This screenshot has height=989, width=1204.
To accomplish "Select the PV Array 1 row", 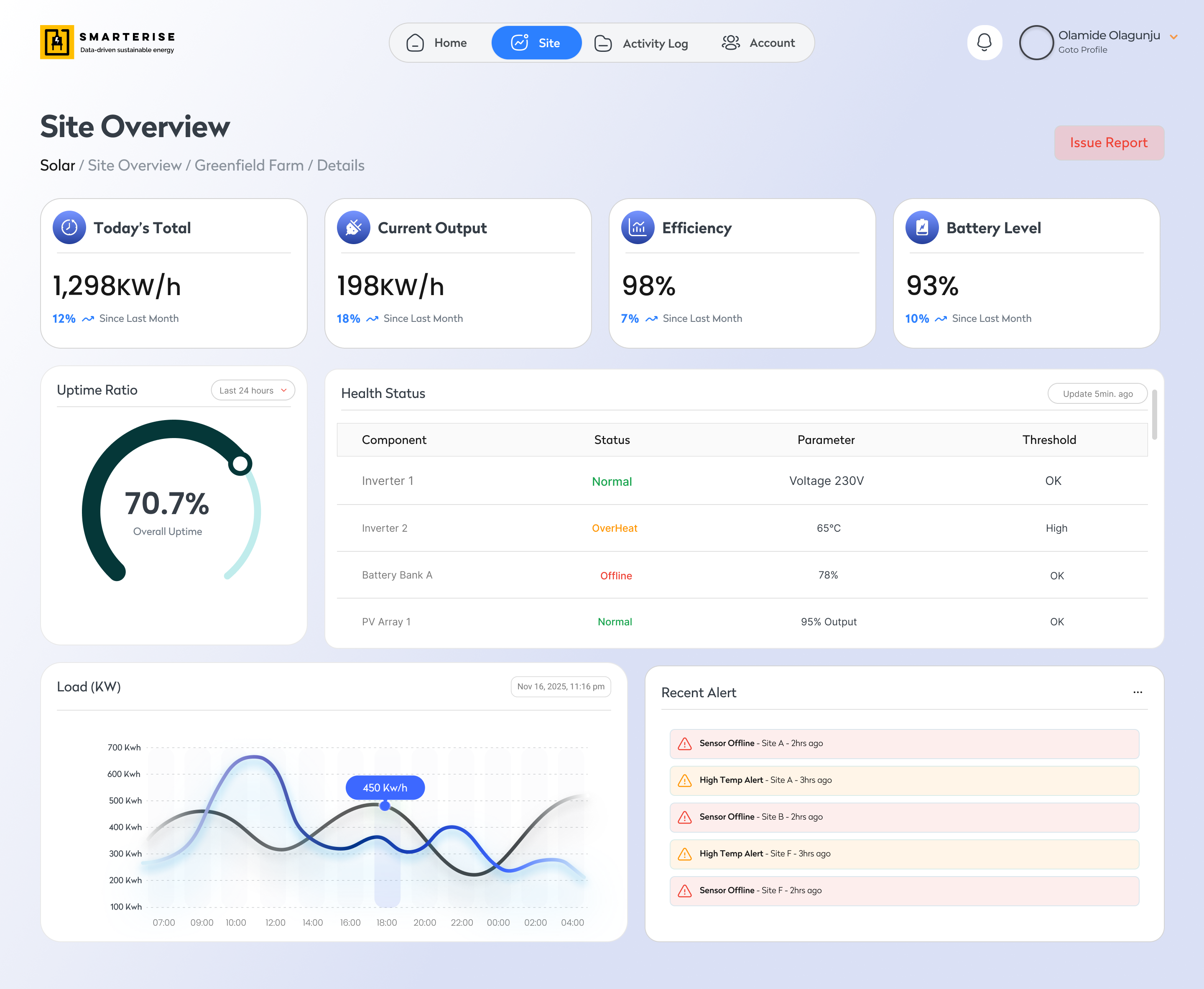I will 742,622.
